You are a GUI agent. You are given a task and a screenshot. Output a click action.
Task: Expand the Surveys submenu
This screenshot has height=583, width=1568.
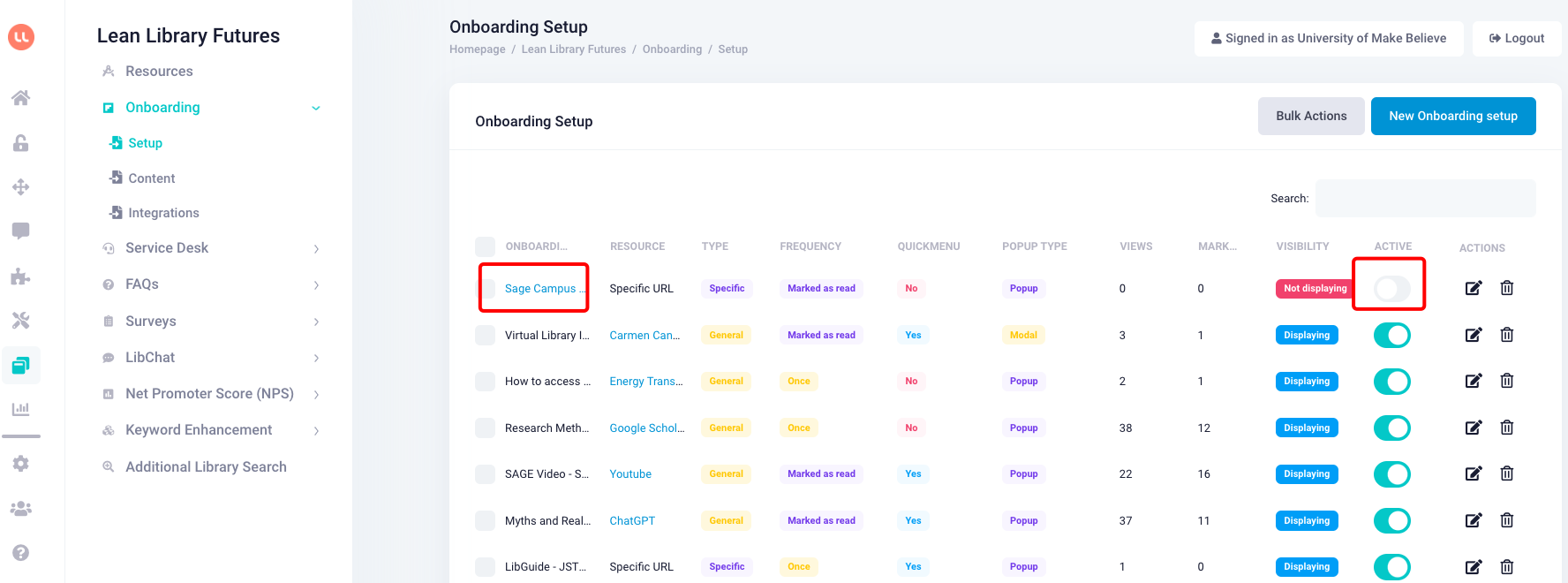[x=316, y=322]
